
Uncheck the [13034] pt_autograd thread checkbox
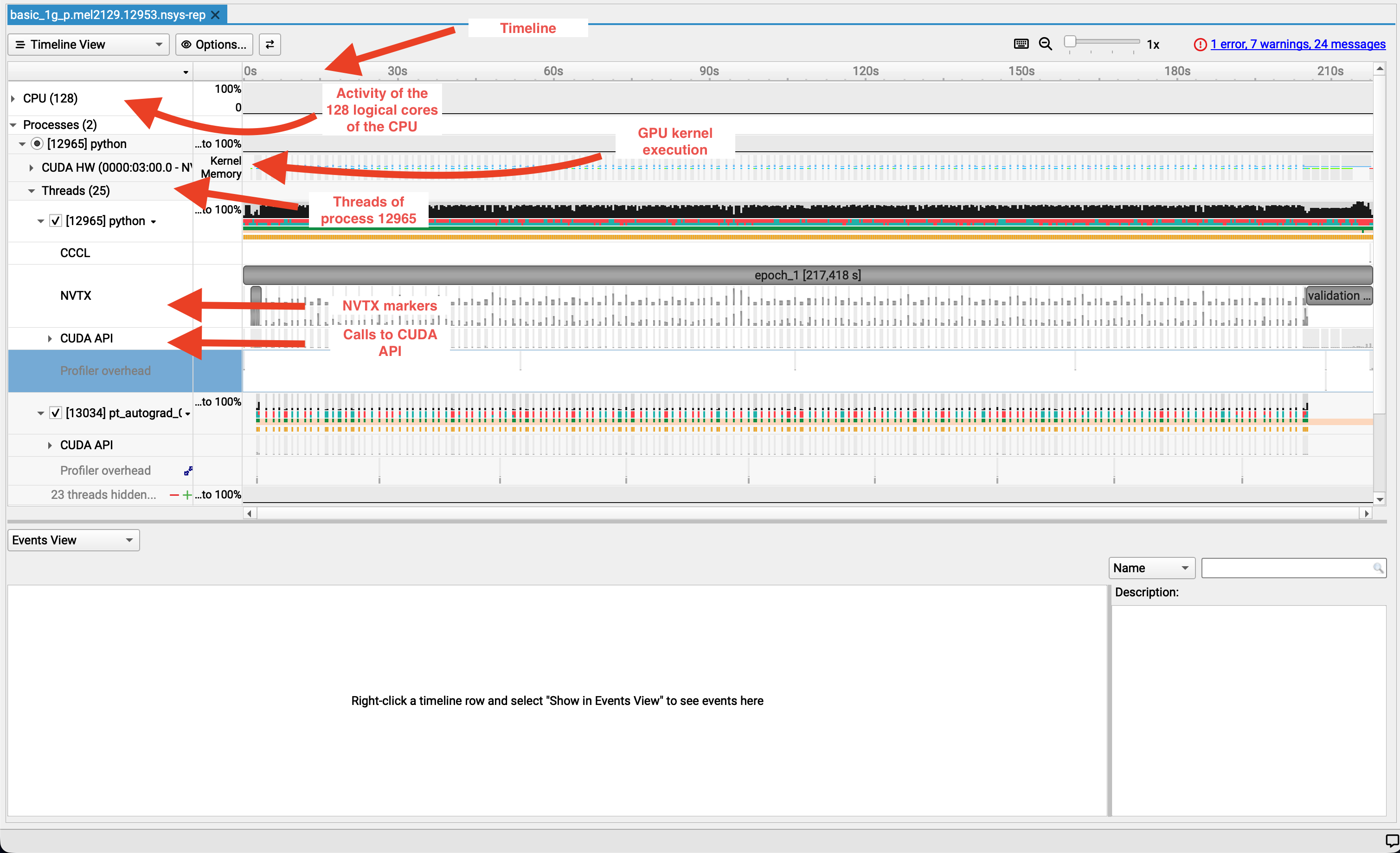click(x=56, y=413)
